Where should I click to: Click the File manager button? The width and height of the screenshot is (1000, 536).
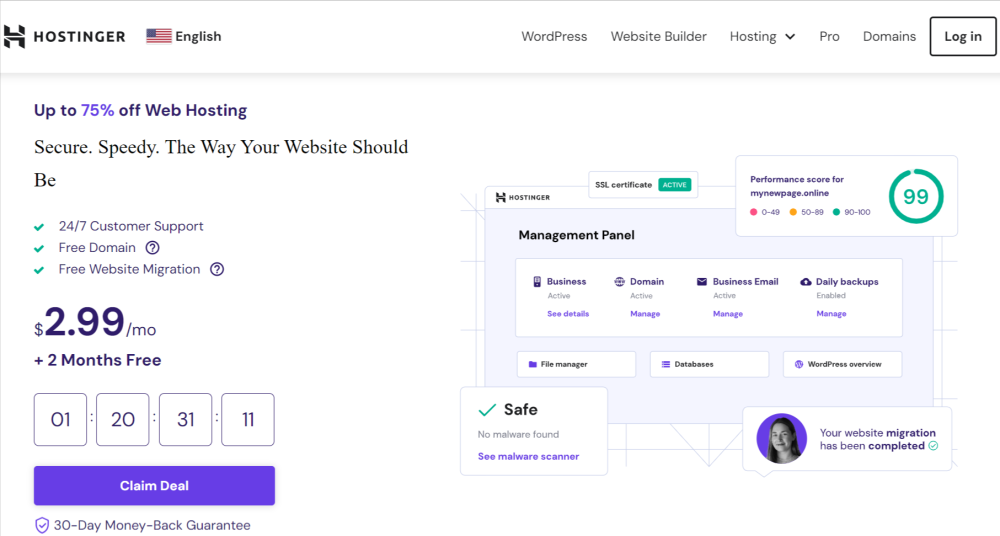(x=577, y=364)
